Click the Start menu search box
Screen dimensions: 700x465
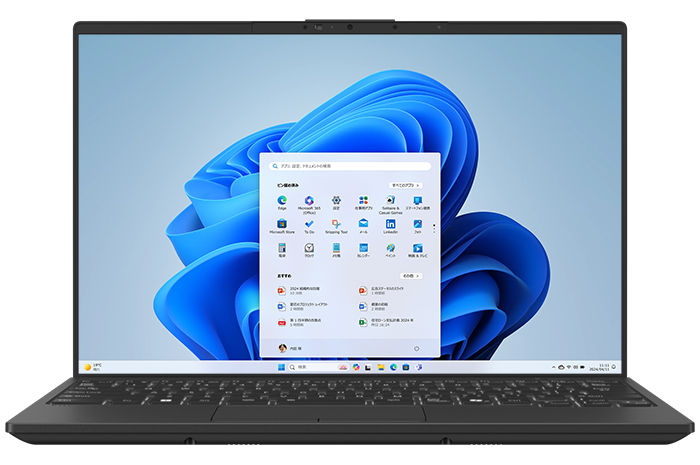(x=349, y=166)
